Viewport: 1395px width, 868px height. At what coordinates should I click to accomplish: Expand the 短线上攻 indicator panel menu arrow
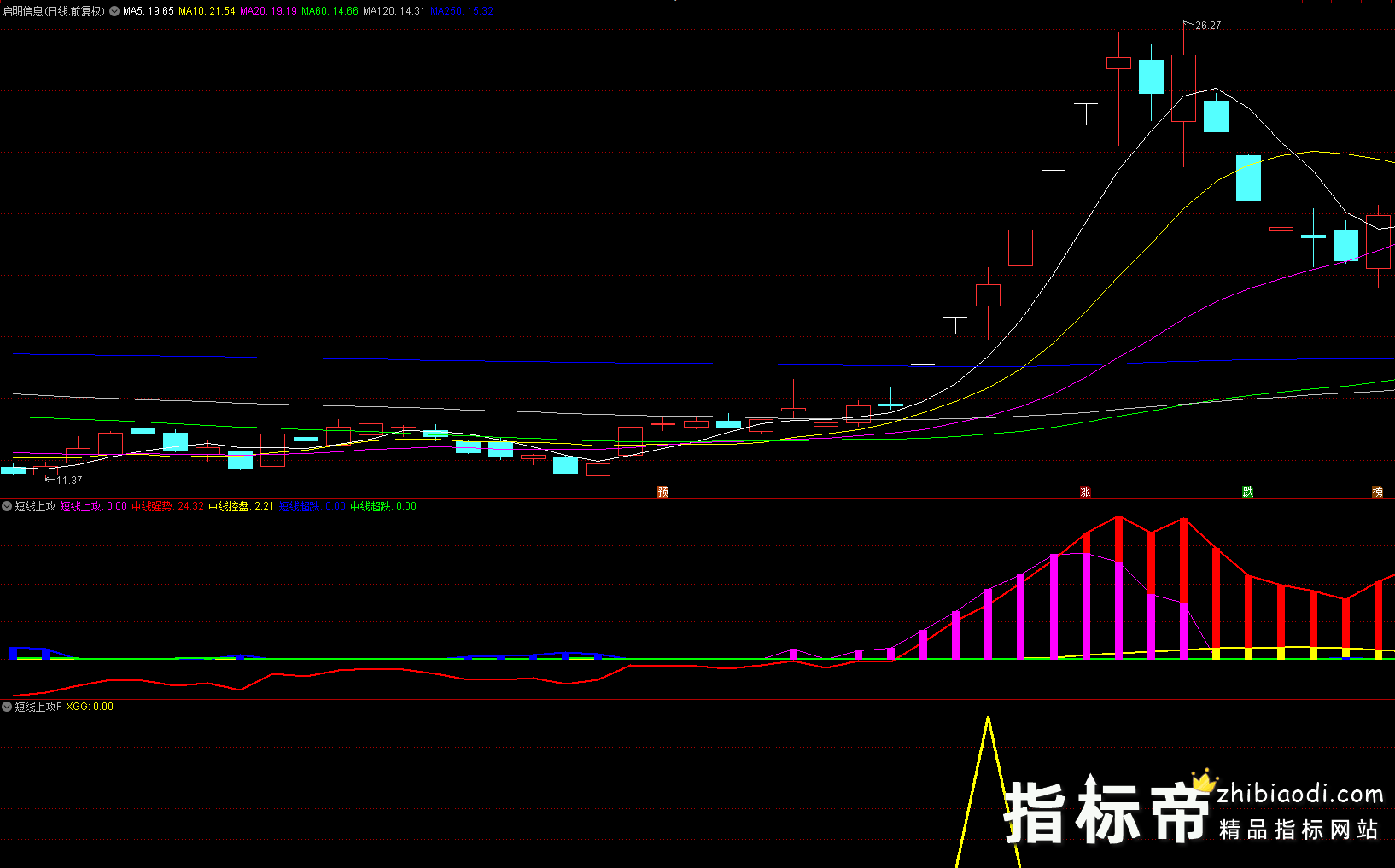coord(7,506)
